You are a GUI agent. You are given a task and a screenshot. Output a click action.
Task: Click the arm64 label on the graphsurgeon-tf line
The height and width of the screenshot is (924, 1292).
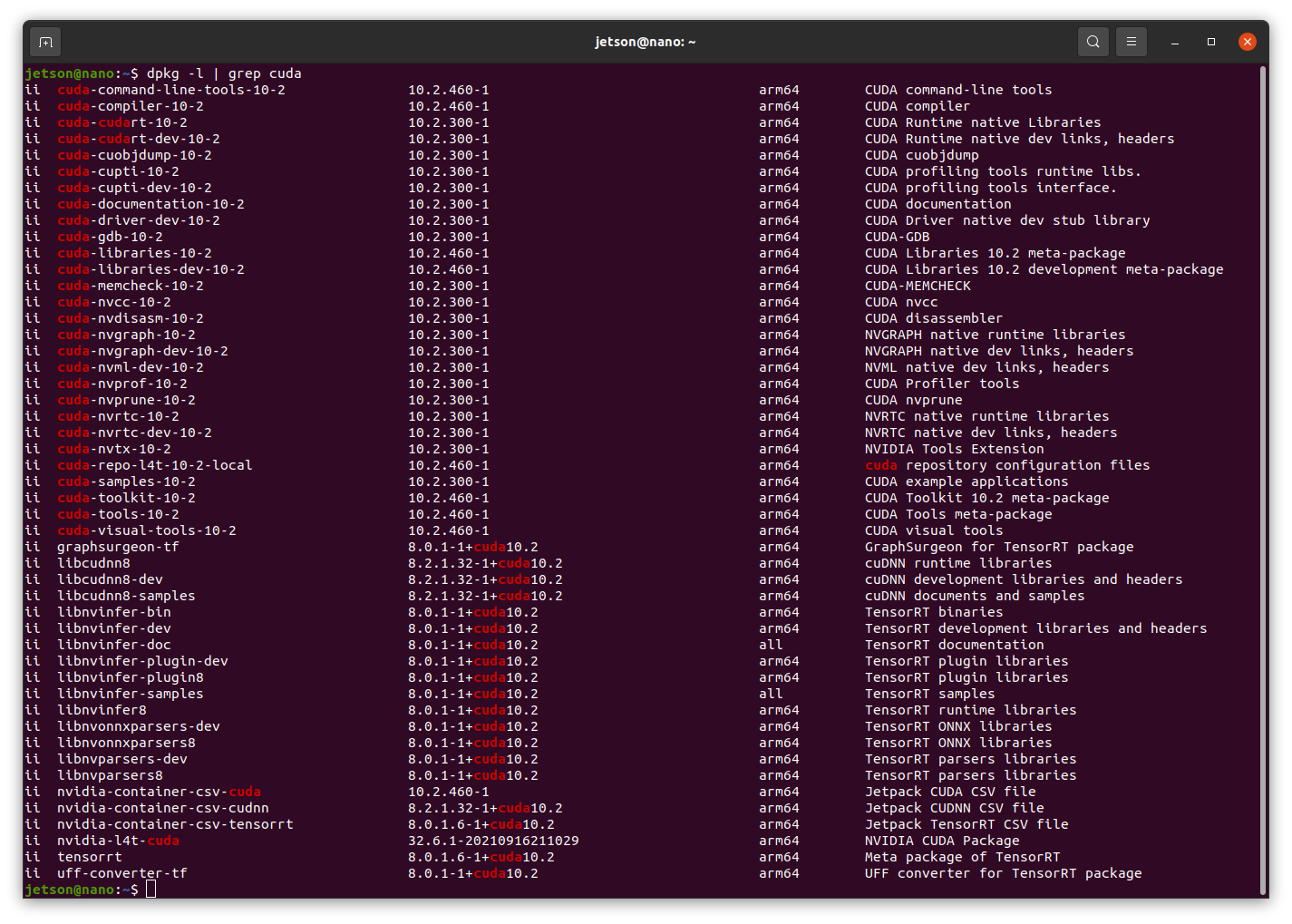[x=778, y=547]
